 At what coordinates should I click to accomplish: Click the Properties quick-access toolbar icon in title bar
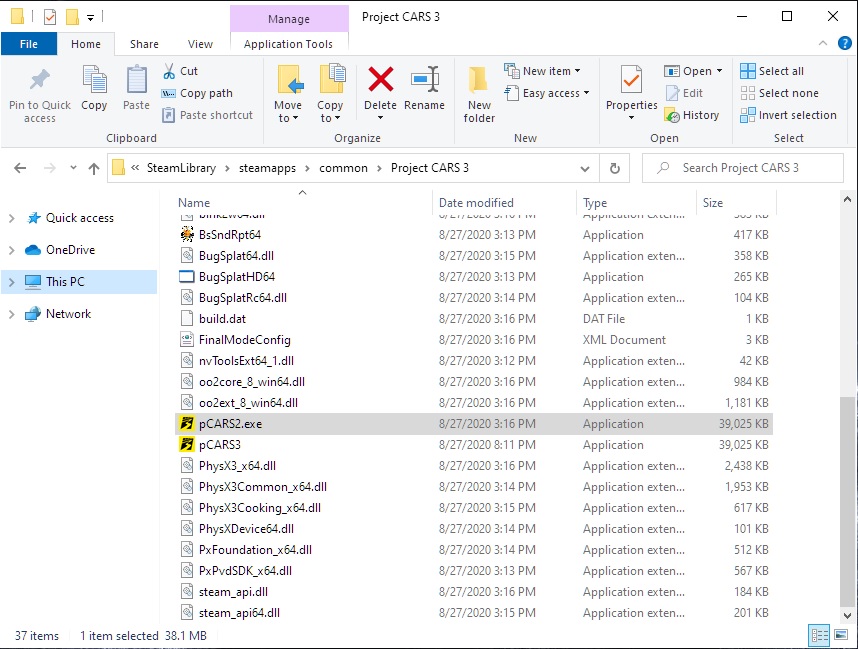(50, 18)
